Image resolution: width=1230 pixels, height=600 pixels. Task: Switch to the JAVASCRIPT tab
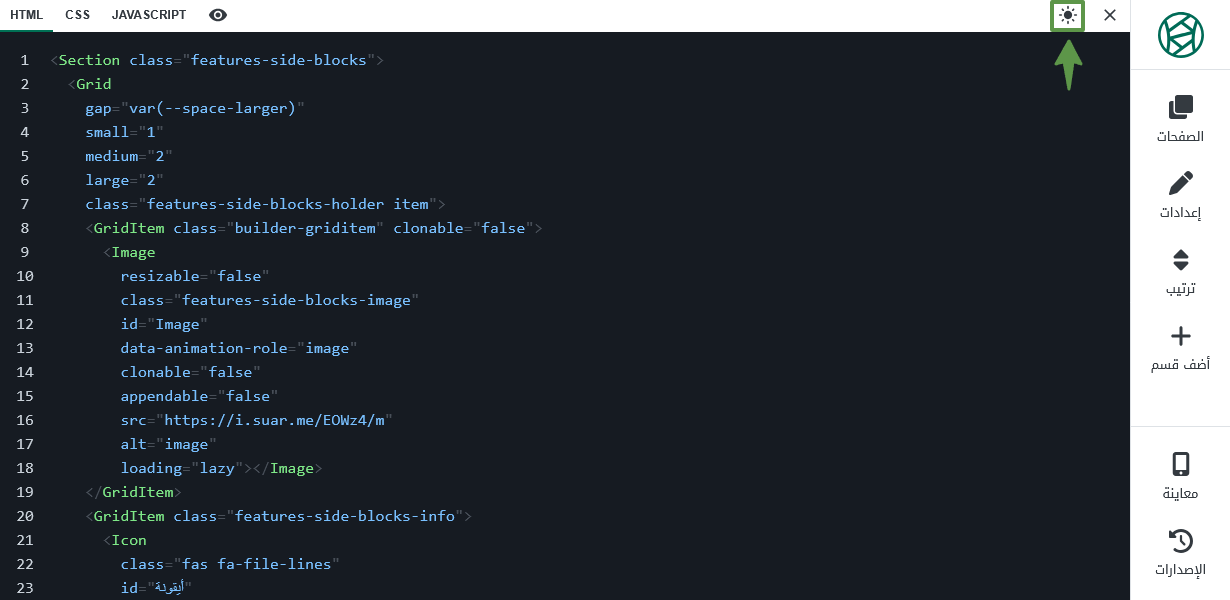(149, 15)
